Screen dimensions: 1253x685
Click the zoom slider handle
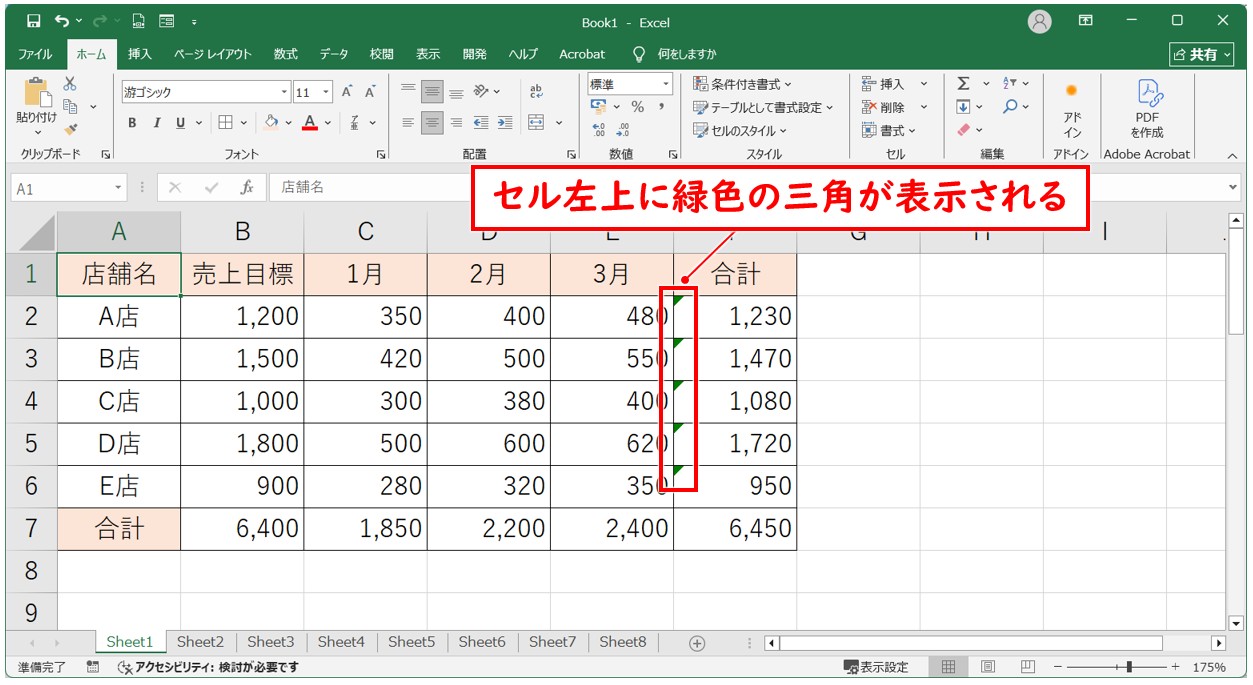pos(1129,667)
